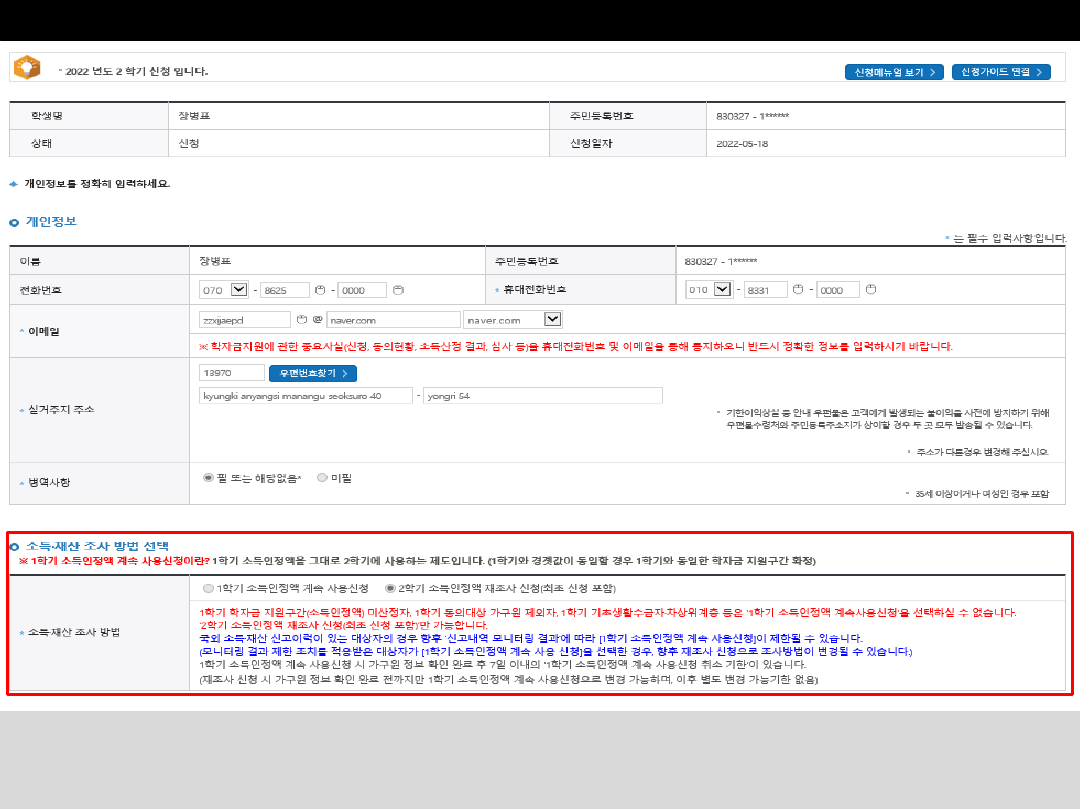The height and width of the screenshot is (810, 1080).
Task: Click the 소득·재산 조사 방법 선택 bullet icon
Action: pyautogui.click(x=14, y=546)
